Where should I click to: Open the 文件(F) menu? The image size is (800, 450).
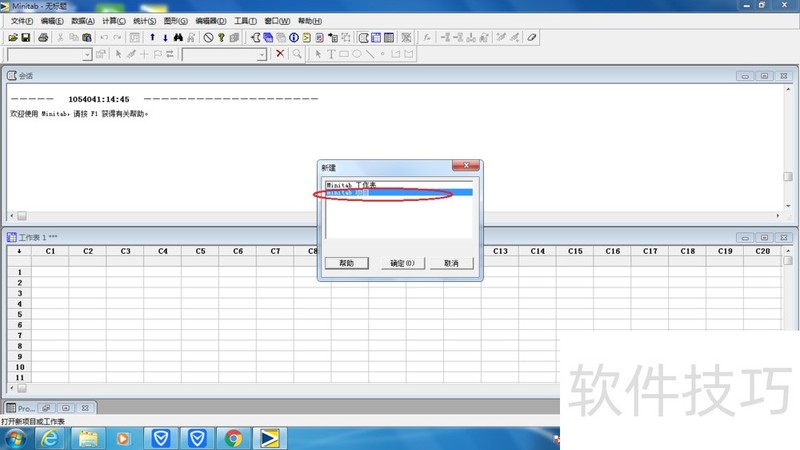[x=22, y=21]
